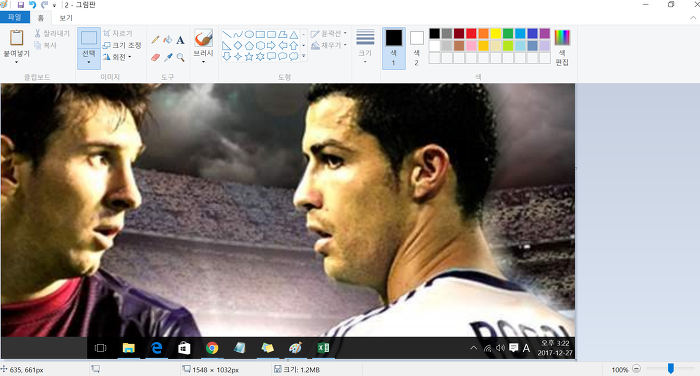Choose the Oval callout shape
Screen dimensions: 700x376
pos(283,57)
